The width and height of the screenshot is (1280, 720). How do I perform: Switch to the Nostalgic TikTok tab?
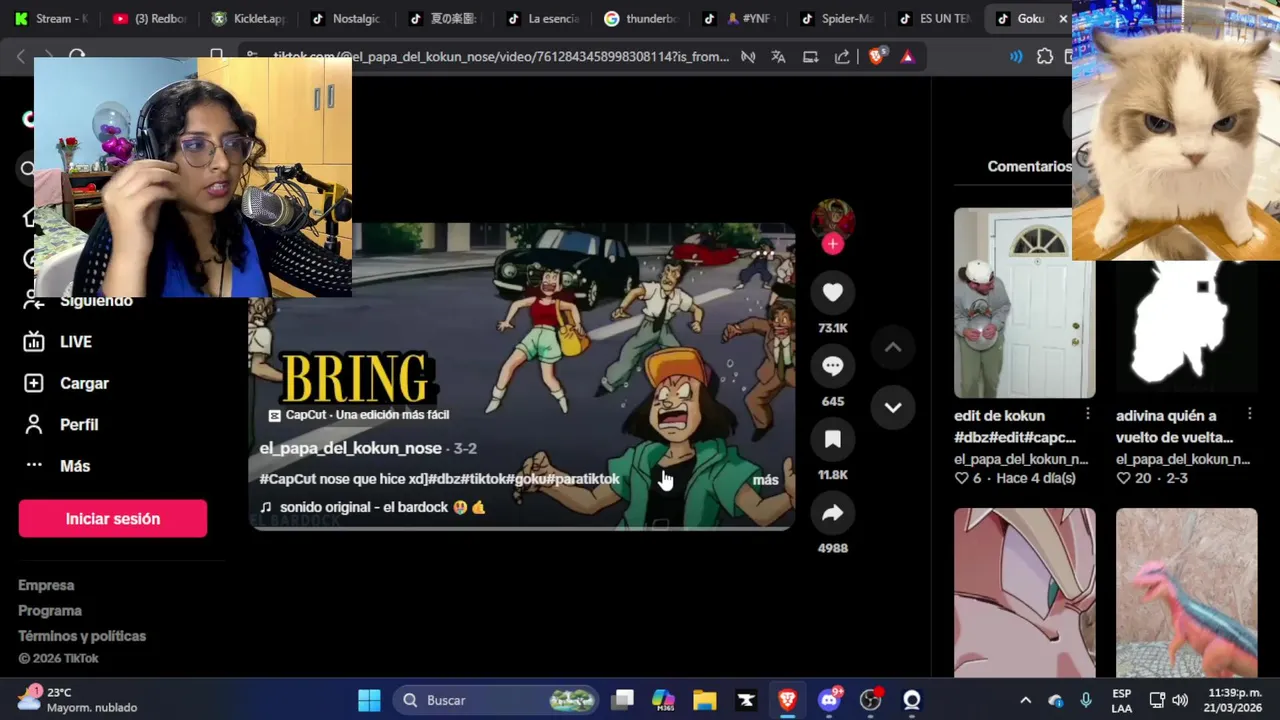[346, 18]
